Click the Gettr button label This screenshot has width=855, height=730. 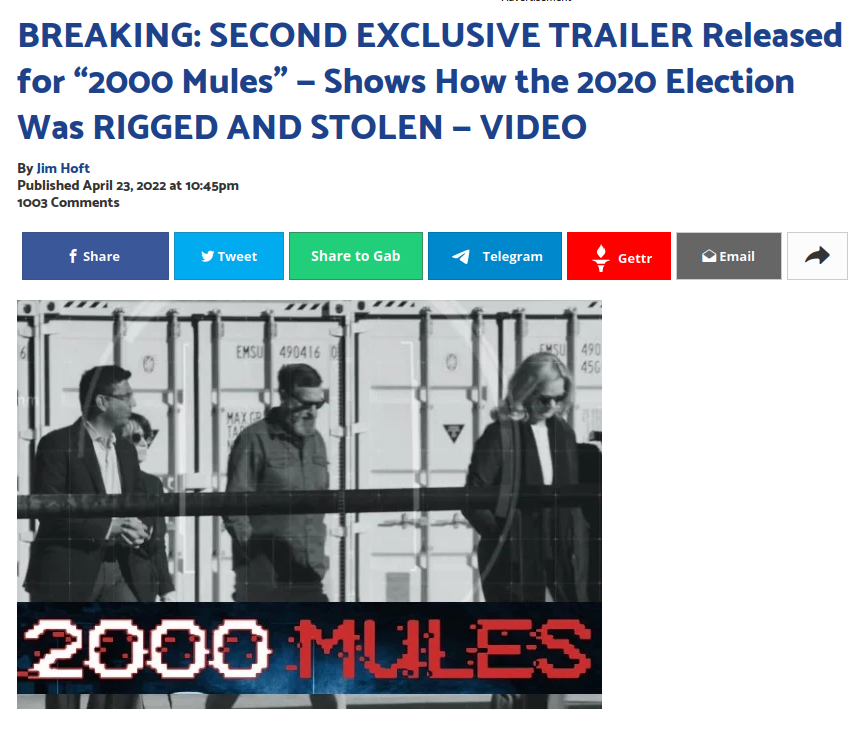[x=635, y=258]
